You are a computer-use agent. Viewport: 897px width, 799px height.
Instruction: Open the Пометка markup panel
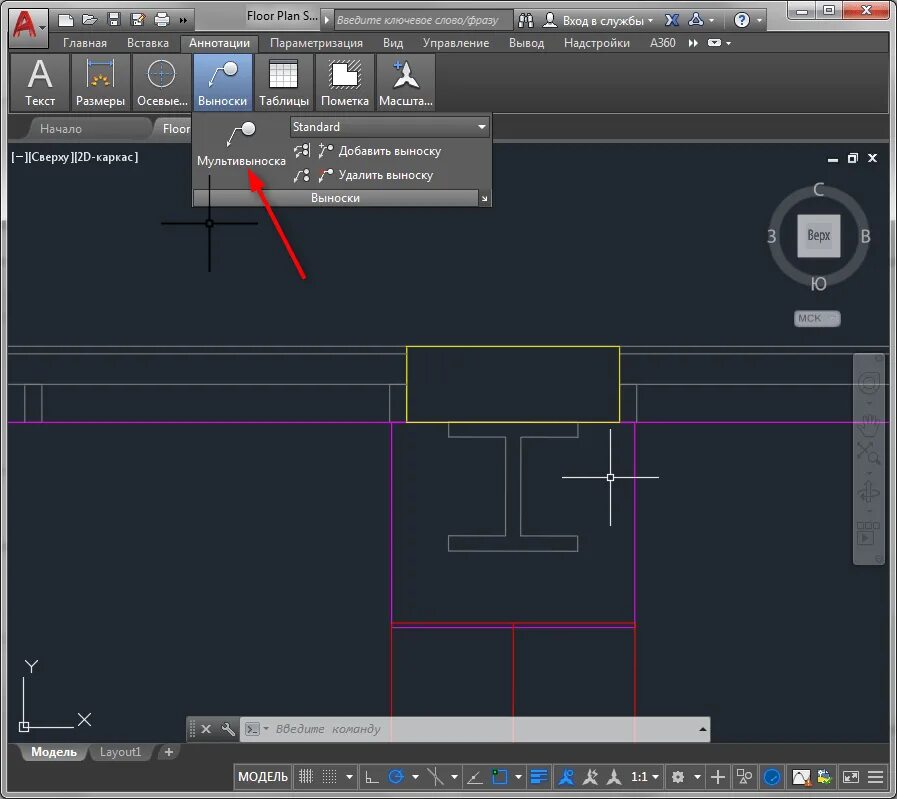[x=344, y=82]
